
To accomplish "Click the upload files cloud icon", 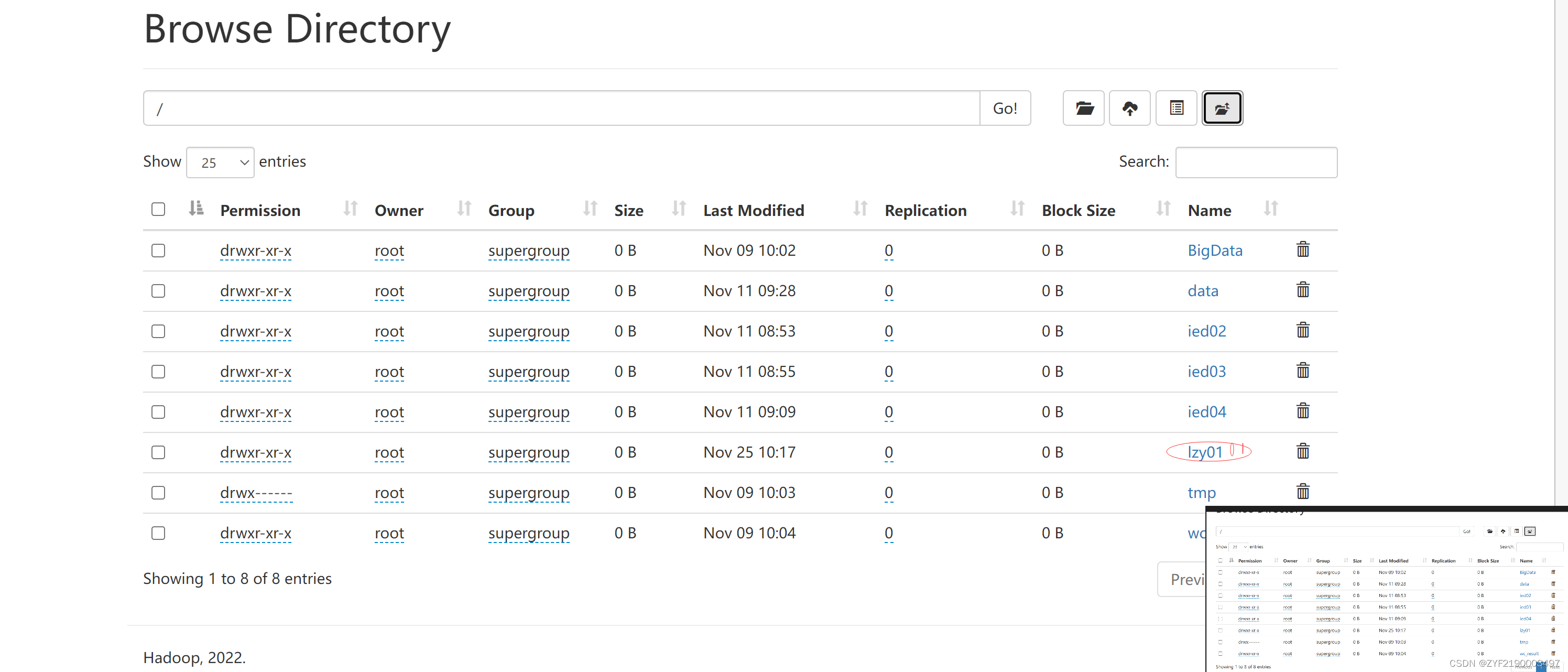I will pos(1129,109).
